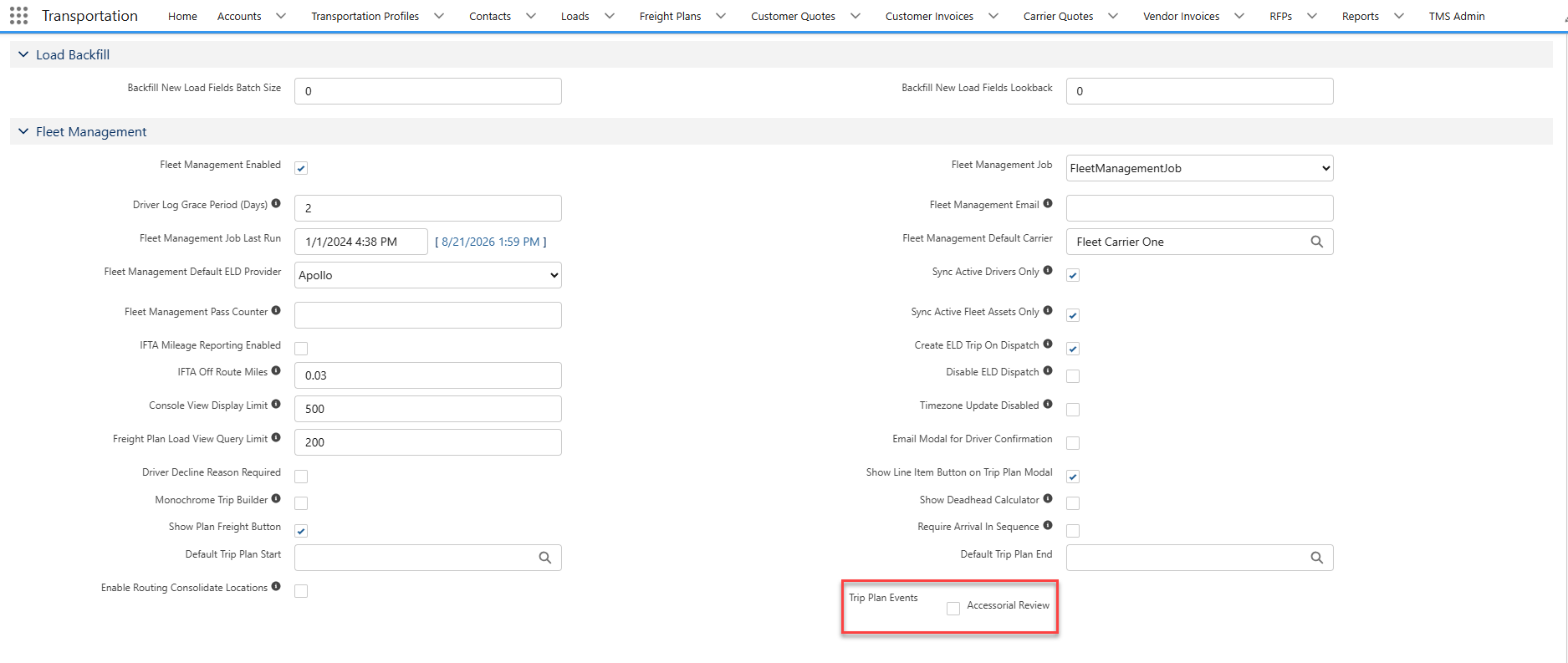
Task: Expand the Loads tab chevron menu
Action: pyautogui.click(x=610, y=16)
